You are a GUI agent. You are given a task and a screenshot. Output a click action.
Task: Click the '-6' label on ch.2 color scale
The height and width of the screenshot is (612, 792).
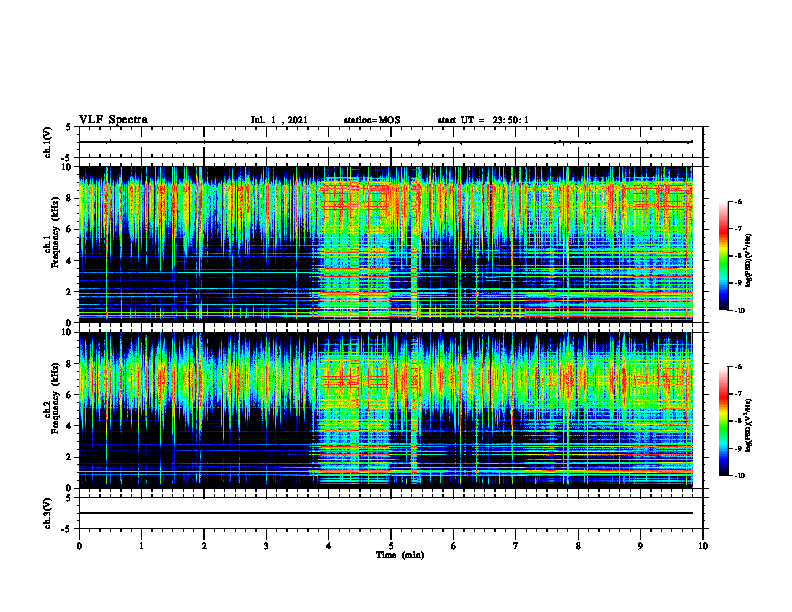point(738,367)
